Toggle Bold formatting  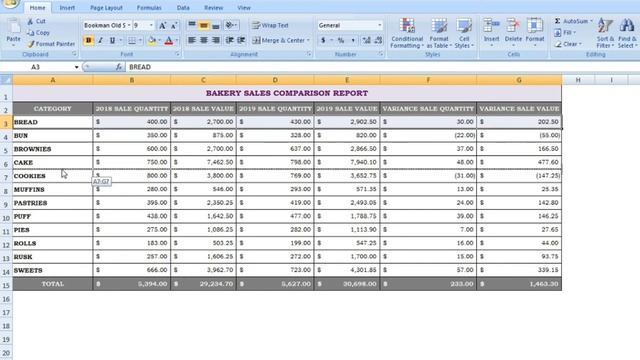[88, 40]
